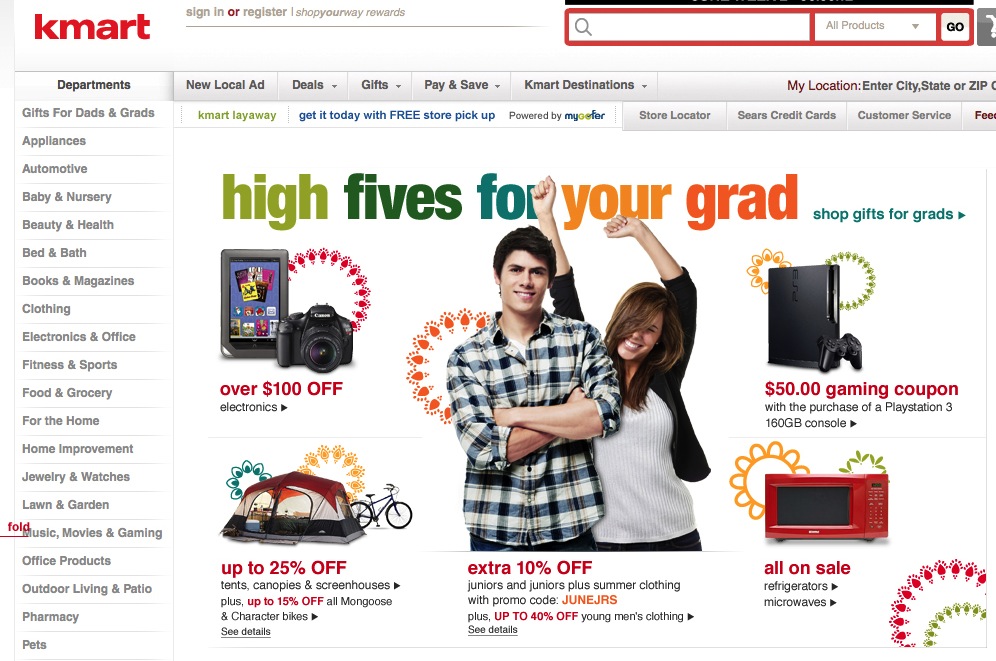Click the GO search button

click(x=955, y=27)
